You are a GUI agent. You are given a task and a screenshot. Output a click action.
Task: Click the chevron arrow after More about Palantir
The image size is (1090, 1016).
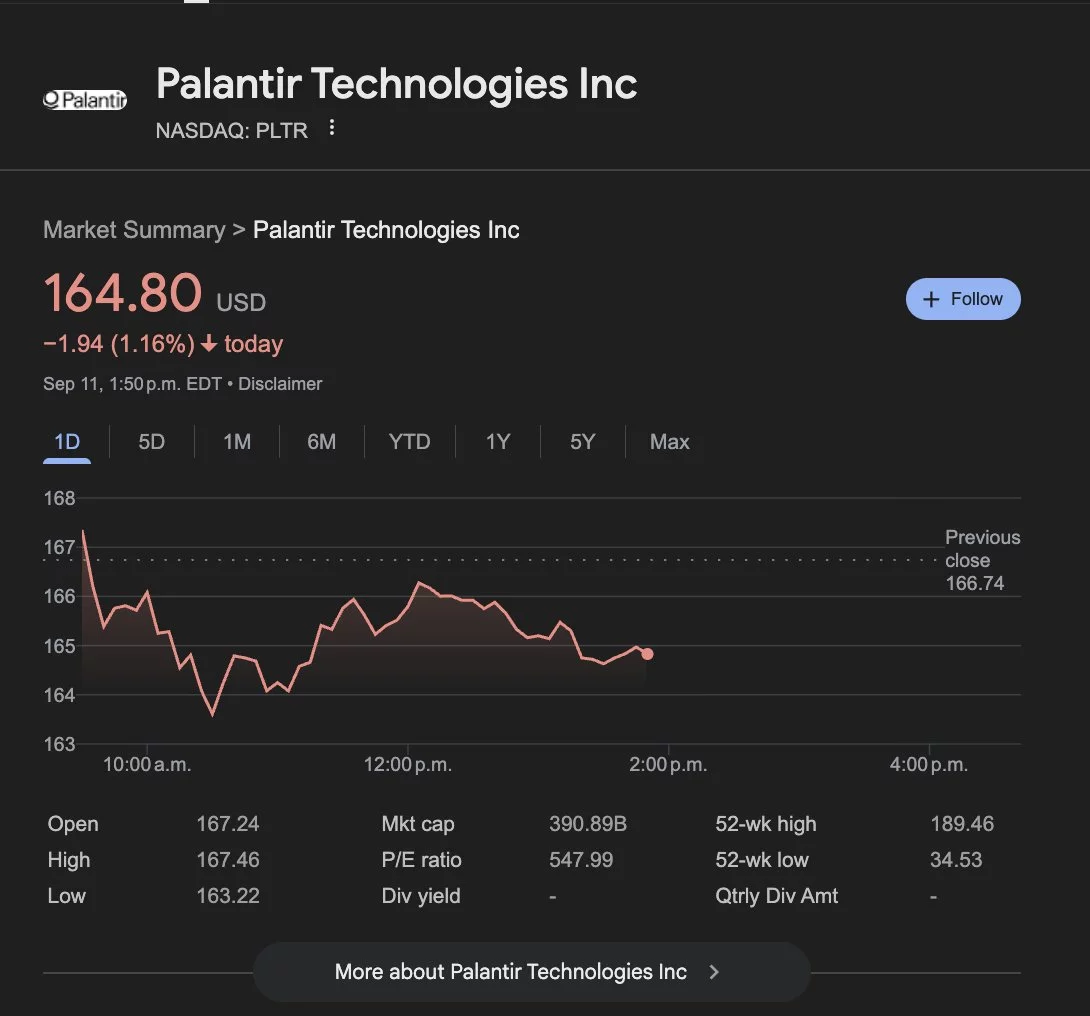point(714,972)
